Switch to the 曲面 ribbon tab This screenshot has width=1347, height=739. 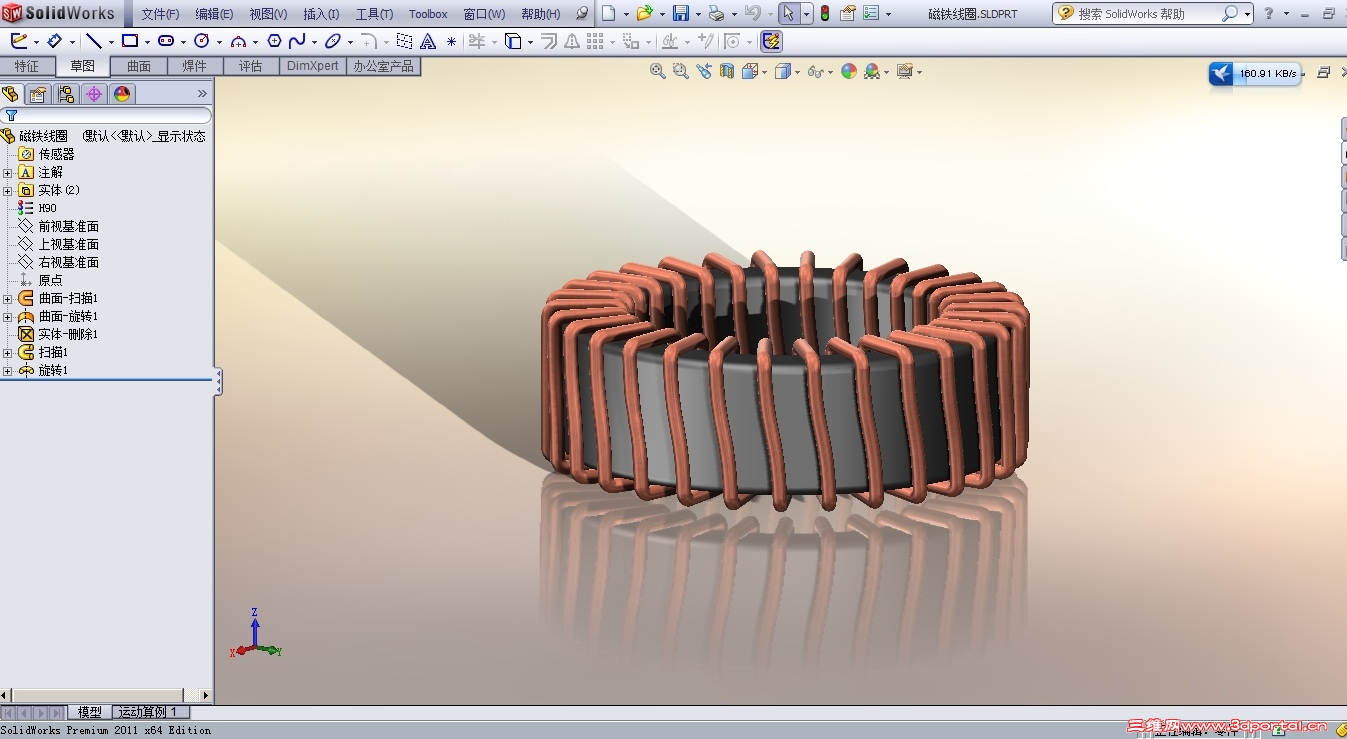pyautogui.click(x=139, y=66)
